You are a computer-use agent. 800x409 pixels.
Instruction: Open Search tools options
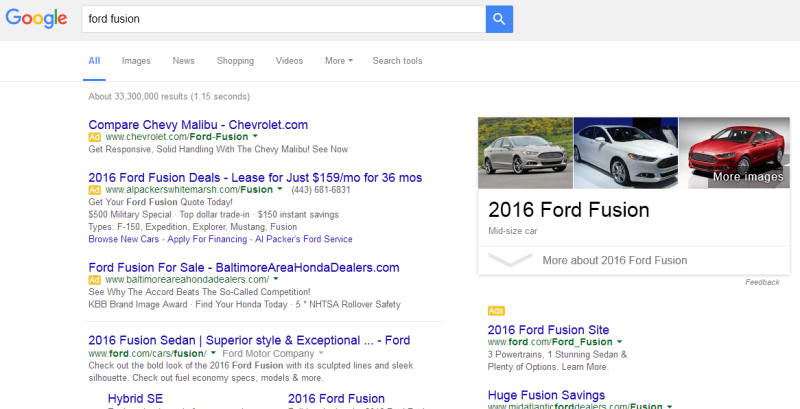point(397,61)
